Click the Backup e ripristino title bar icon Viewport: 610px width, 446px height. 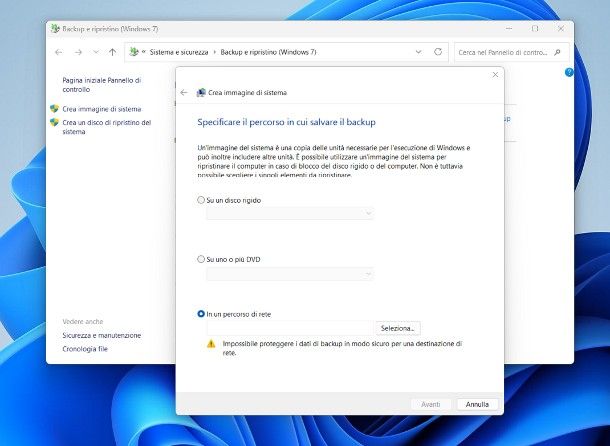pyautogui.click(x=55, y=29)
